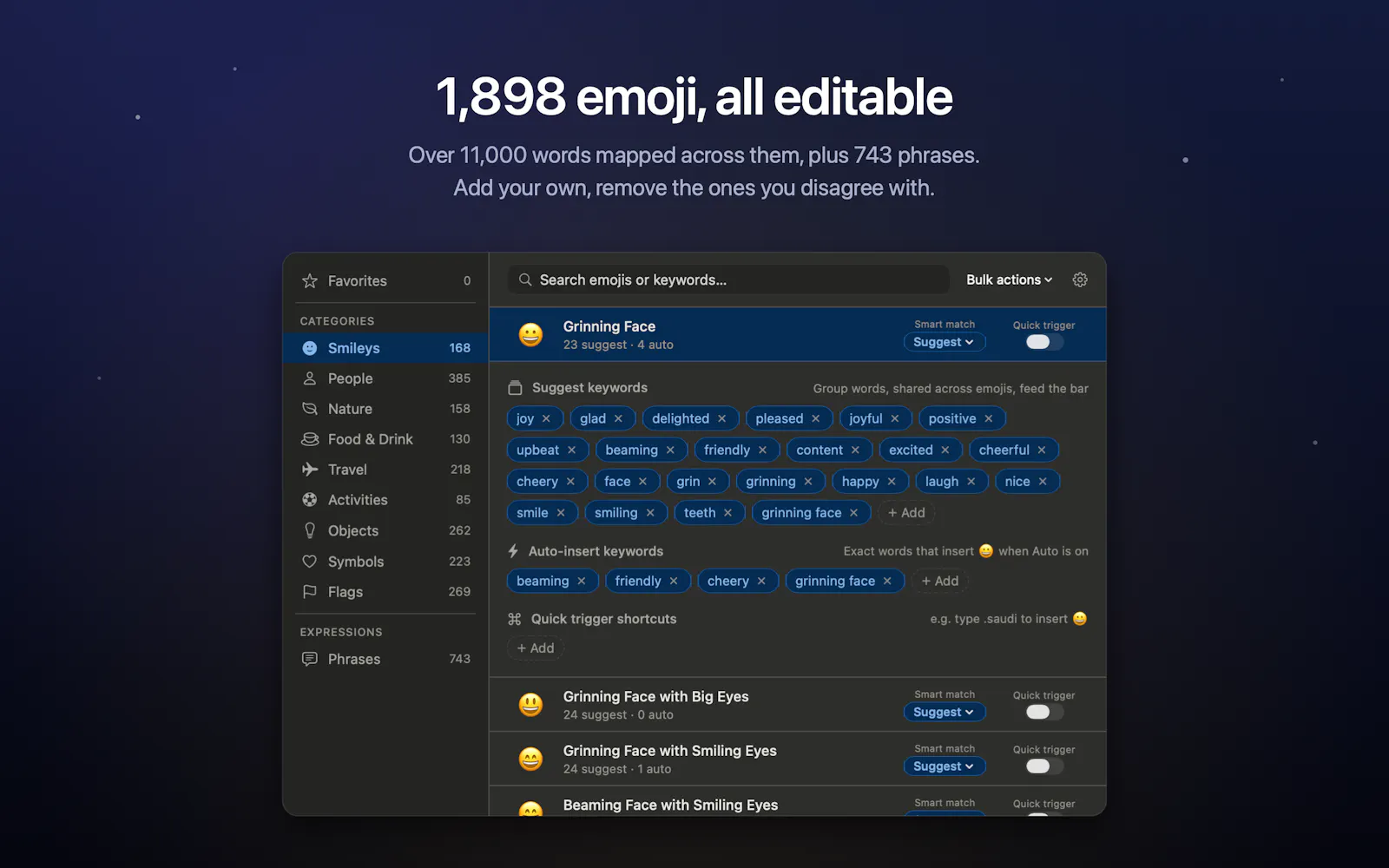Open Smart match dropdown for Grinning Face with Smiling Eyes

[944, 766]
